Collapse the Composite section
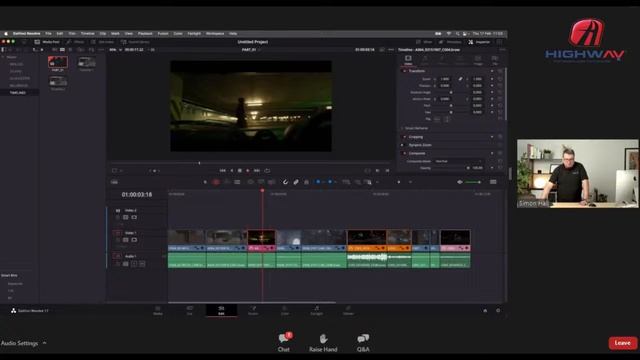640x360 pixels. pyautogui.click(x=417, y=153)
